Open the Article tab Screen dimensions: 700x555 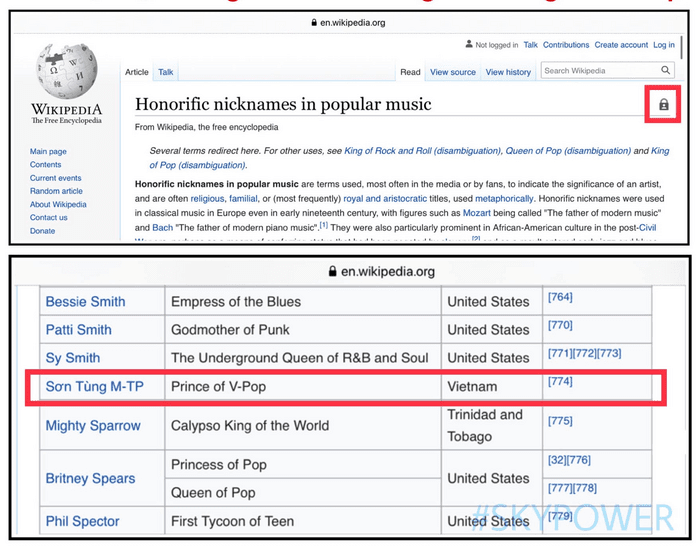pos(137,72)
